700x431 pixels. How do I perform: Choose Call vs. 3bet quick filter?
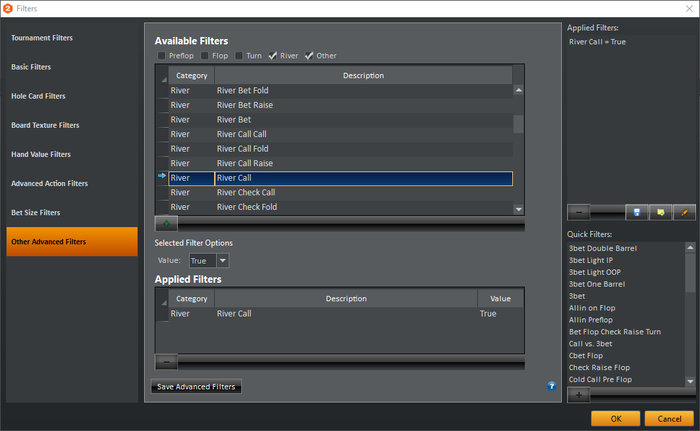(590, 344)
